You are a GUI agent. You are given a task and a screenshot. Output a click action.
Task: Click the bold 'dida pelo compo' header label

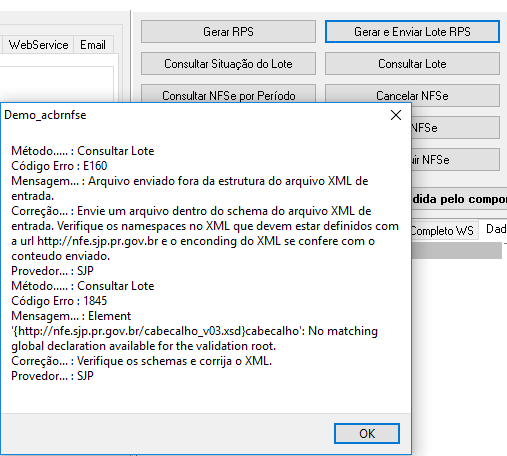click(459, 199)
